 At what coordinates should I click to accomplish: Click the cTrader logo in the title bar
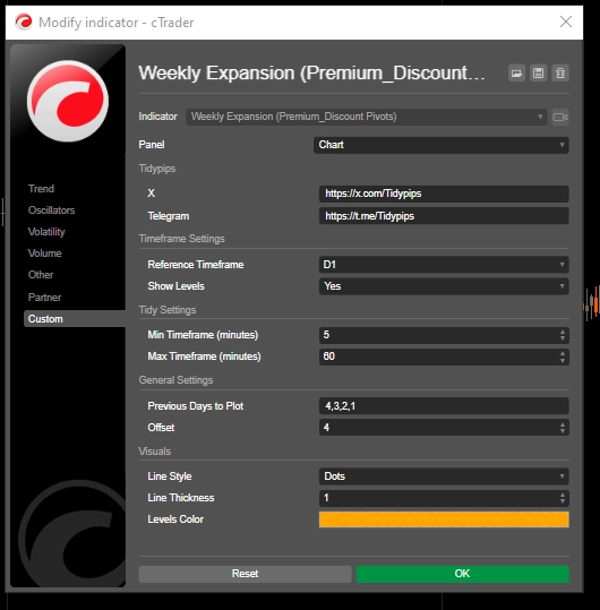(23, 22)
